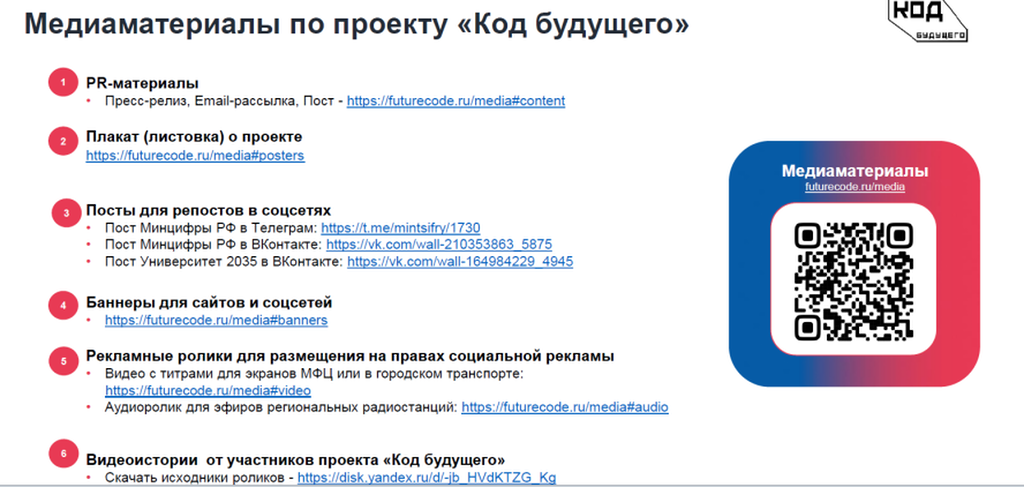
Task: Click the QR code image
Action: pyautogui.click(x=854, y=281)
